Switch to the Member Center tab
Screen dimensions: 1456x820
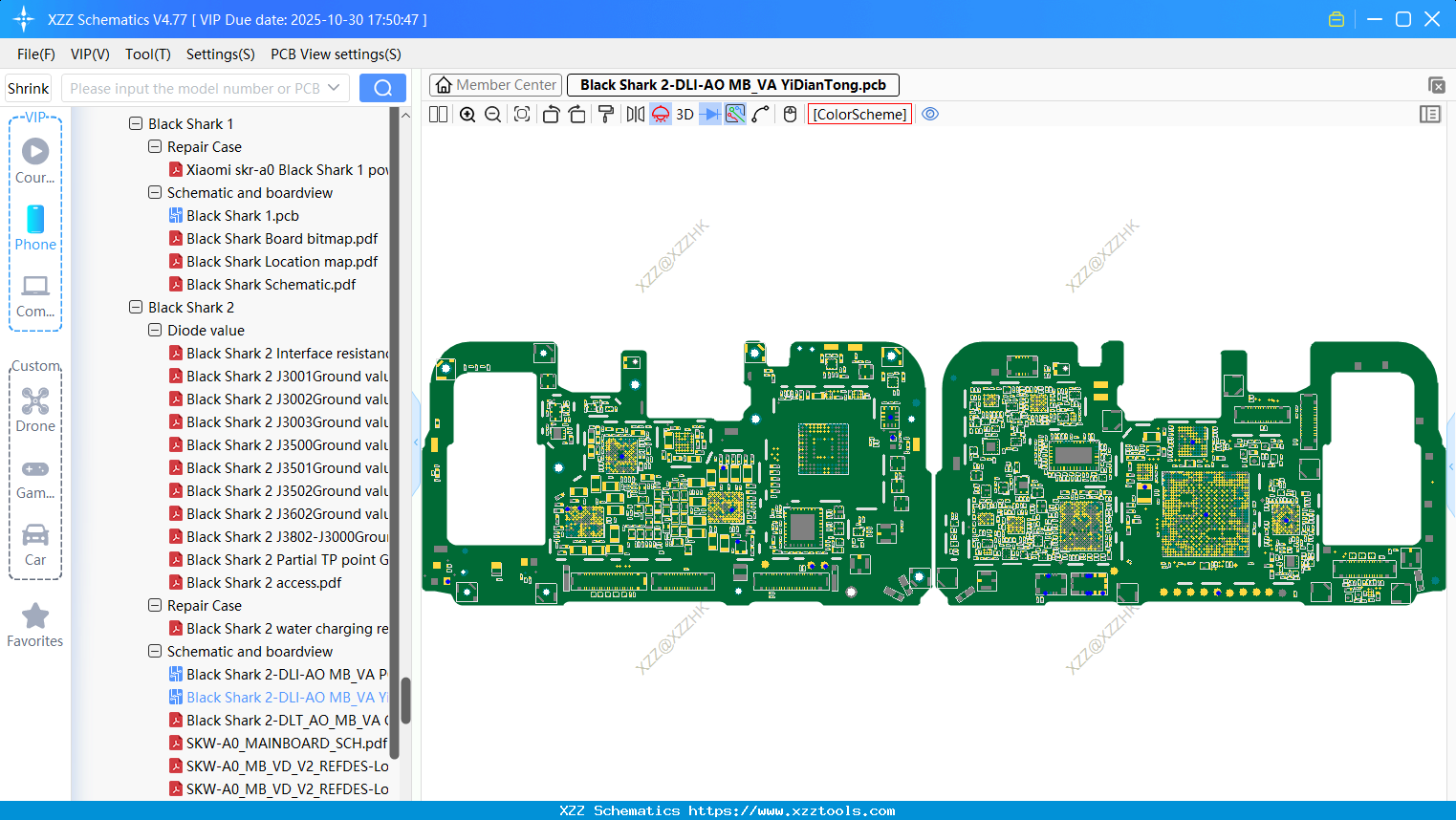tap(496, 85)
